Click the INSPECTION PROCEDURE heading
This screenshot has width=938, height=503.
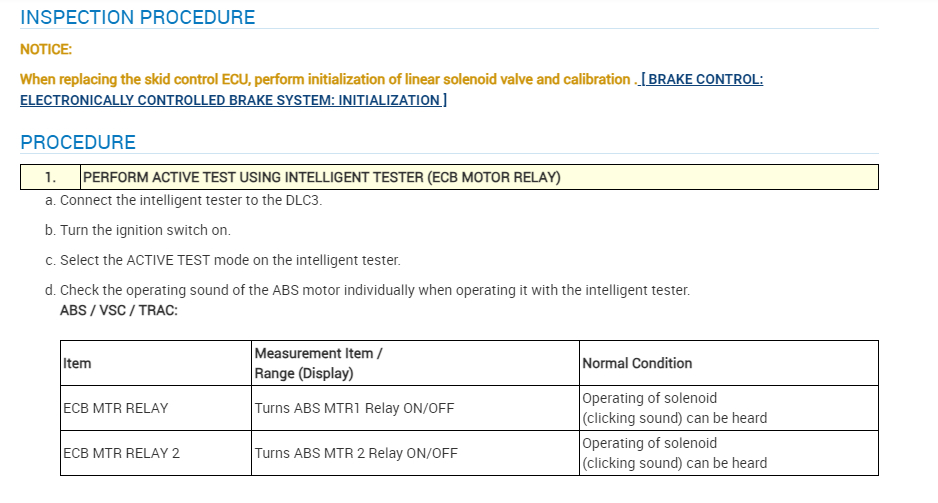pos(138,18)
